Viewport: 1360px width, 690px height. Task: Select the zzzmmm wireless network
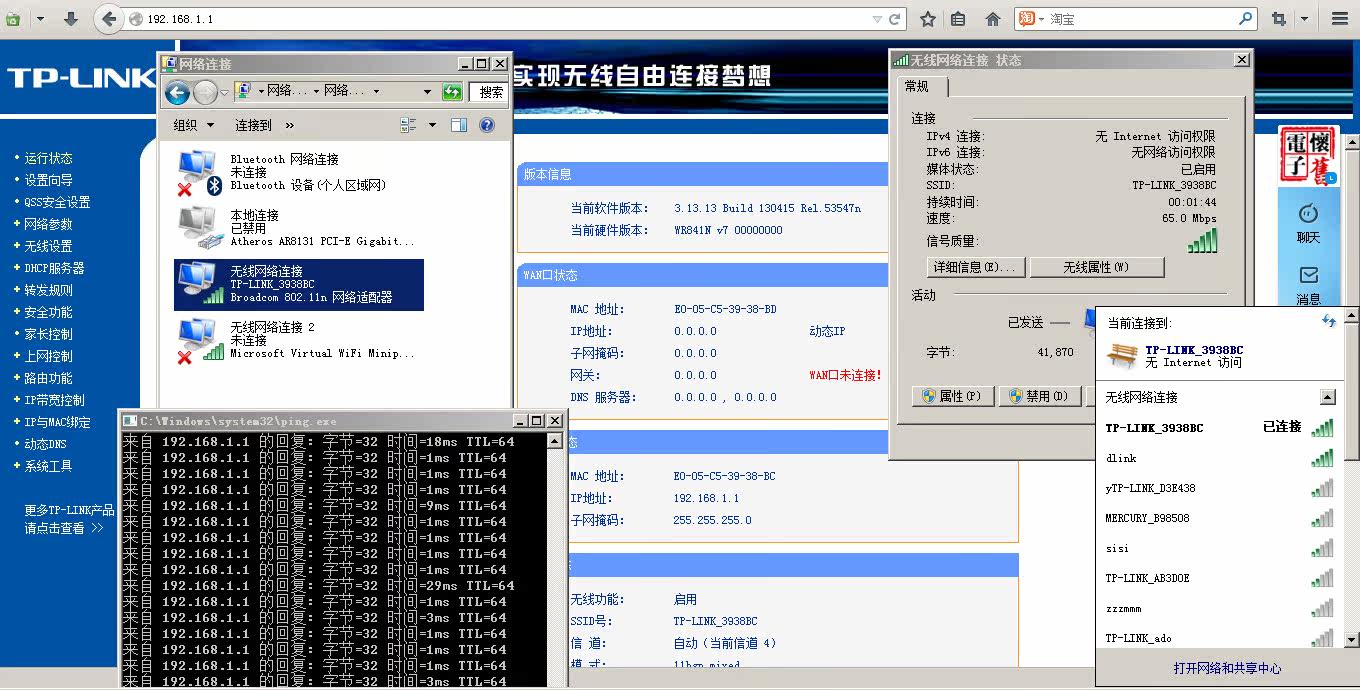click(x=1219, y=608)
